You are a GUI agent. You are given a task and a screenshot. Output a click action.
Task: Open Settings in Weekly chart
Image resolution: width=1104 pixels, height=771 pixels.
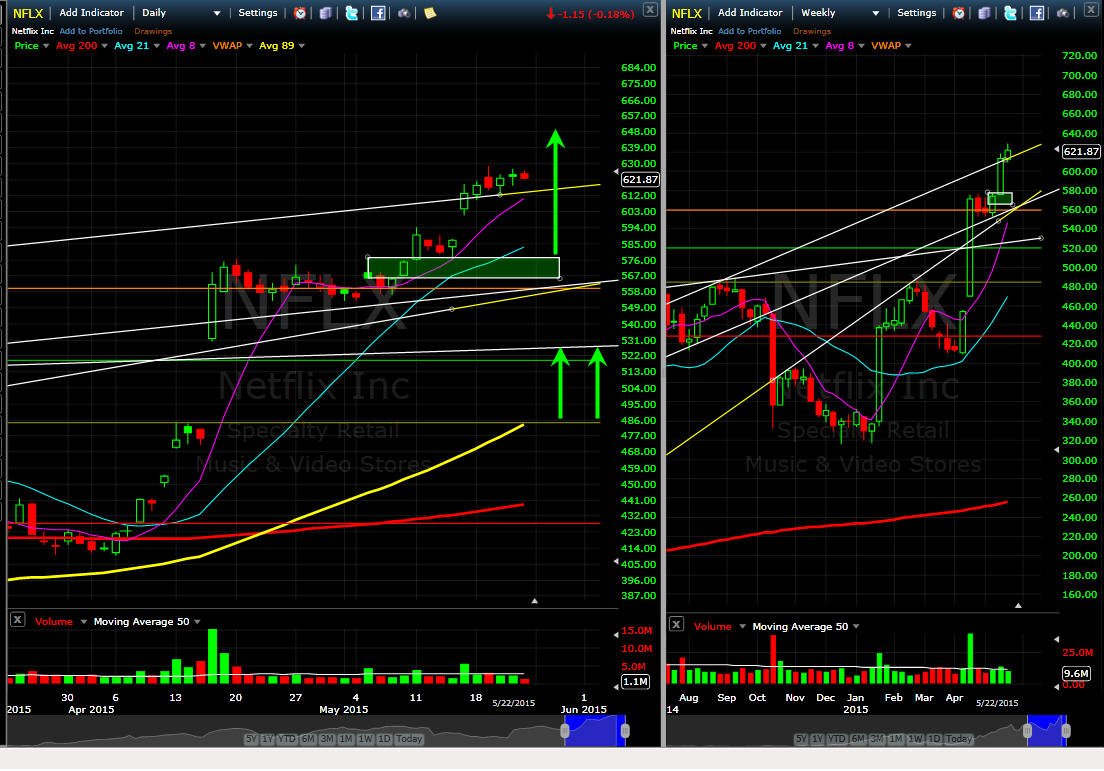pos(917,13)
